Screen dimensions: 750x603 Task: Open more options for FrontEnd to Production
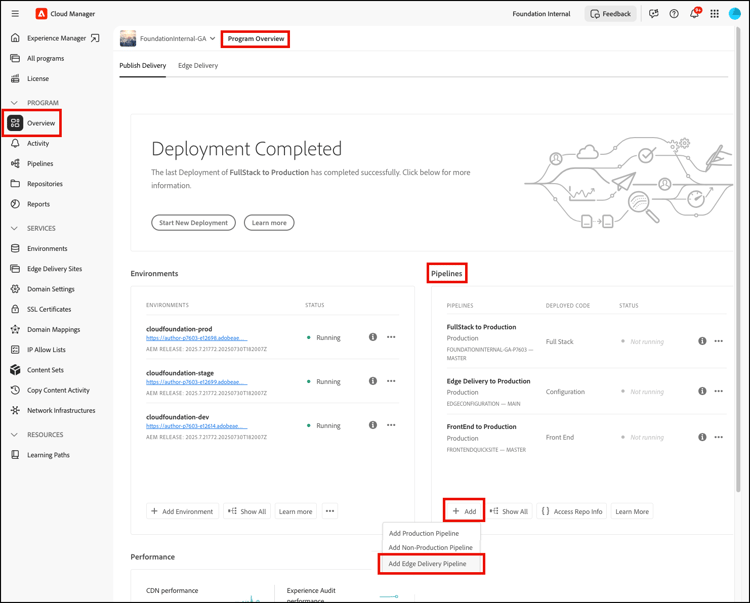coord(719,437)
